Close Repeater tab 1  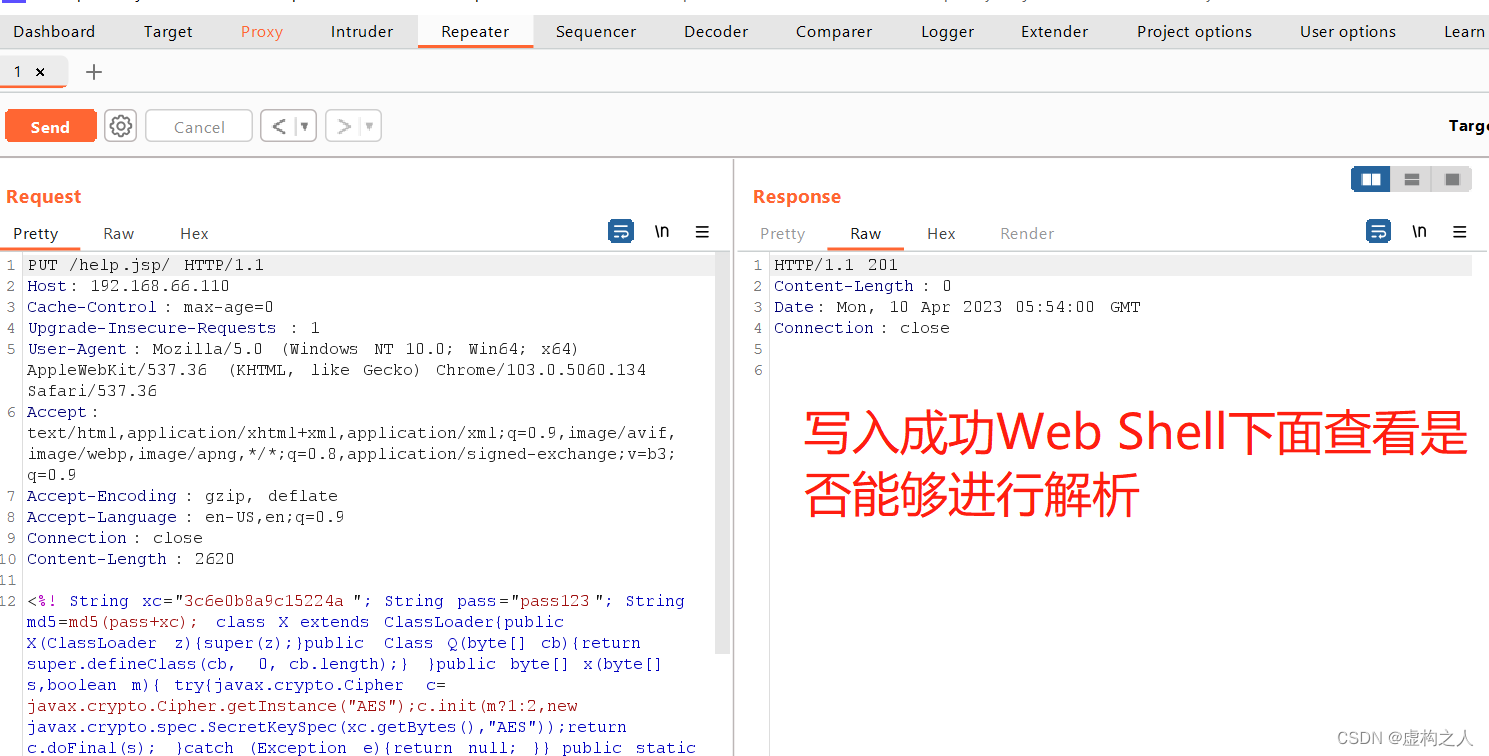click(x=40, y=72)
